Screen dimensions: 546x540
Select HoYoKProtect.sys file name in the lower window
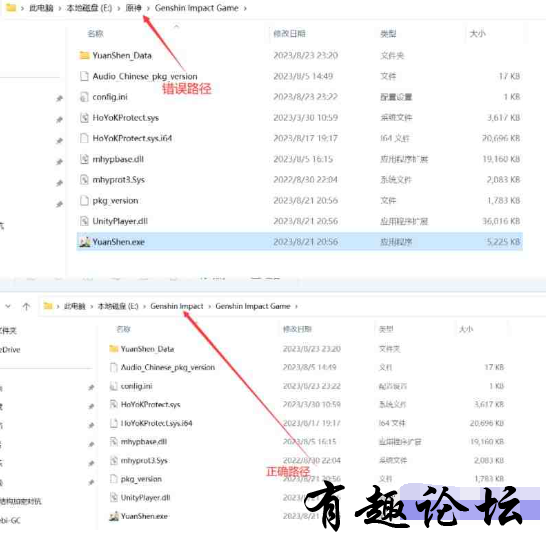(150, 405)
